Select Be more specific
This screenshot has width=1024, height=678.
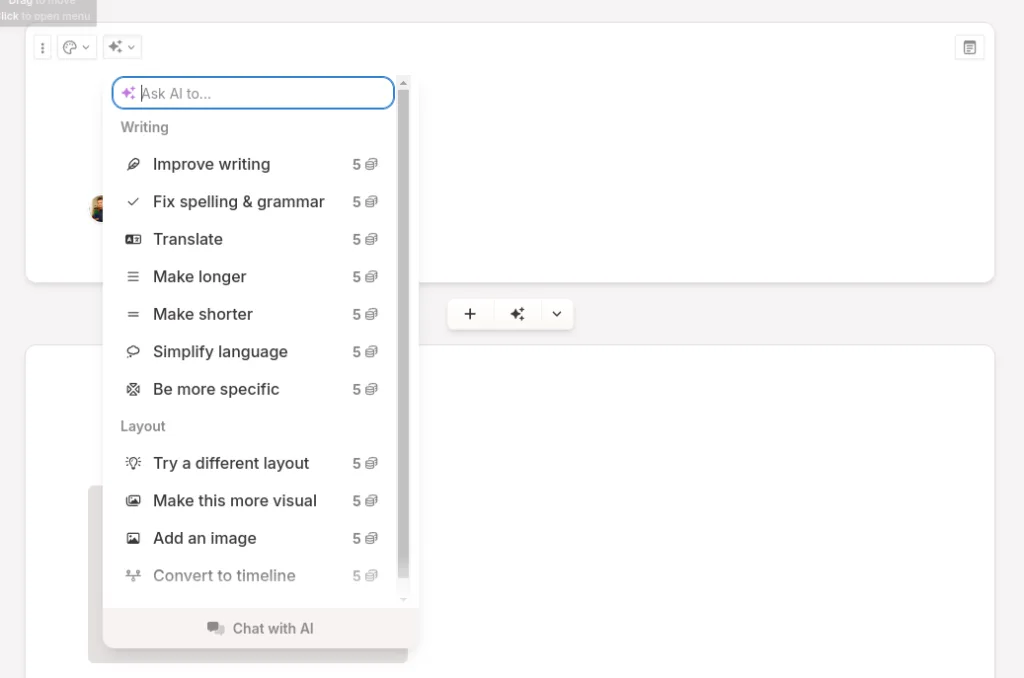(x=216, y=389)
